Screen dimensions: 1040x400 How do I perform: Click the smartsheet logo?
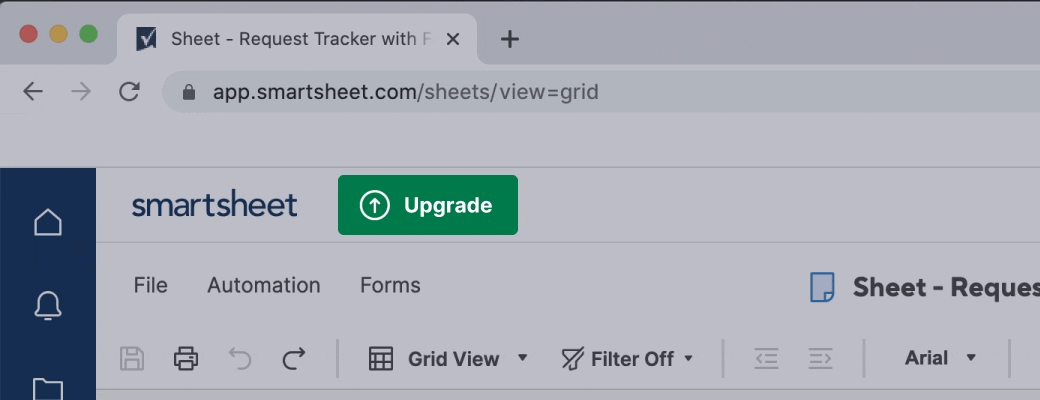point(215,205)
